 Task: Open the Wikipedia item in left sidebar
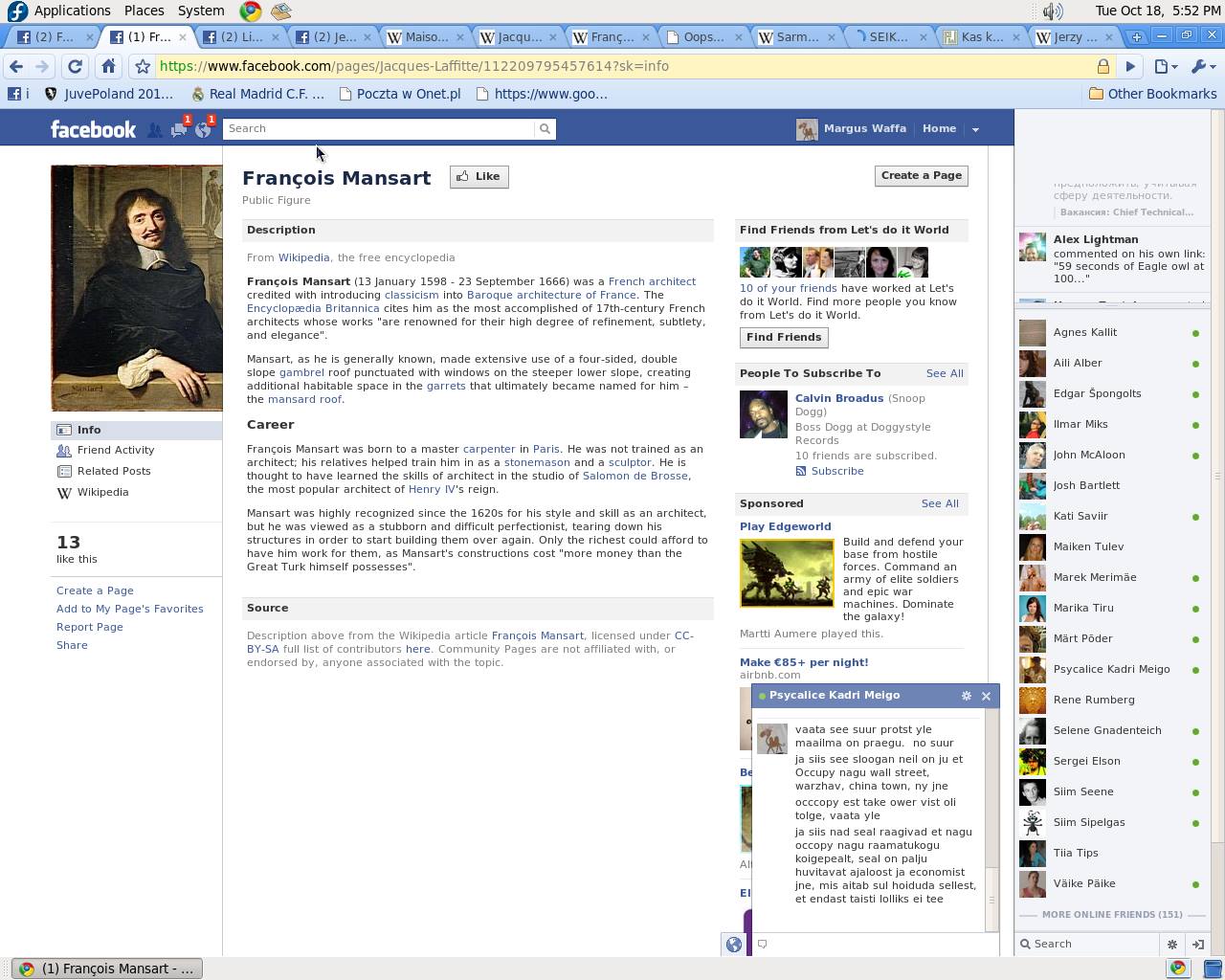point(102,492)
